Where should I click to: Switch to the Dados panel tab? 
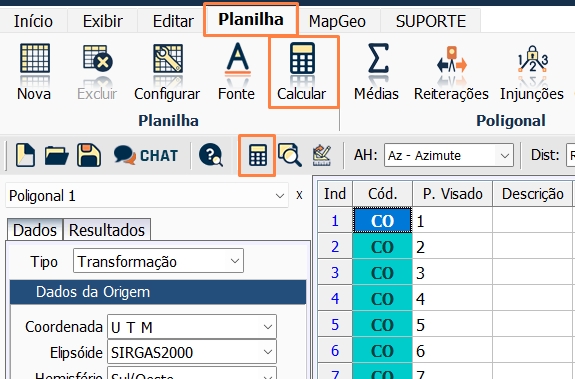point(35,230)
